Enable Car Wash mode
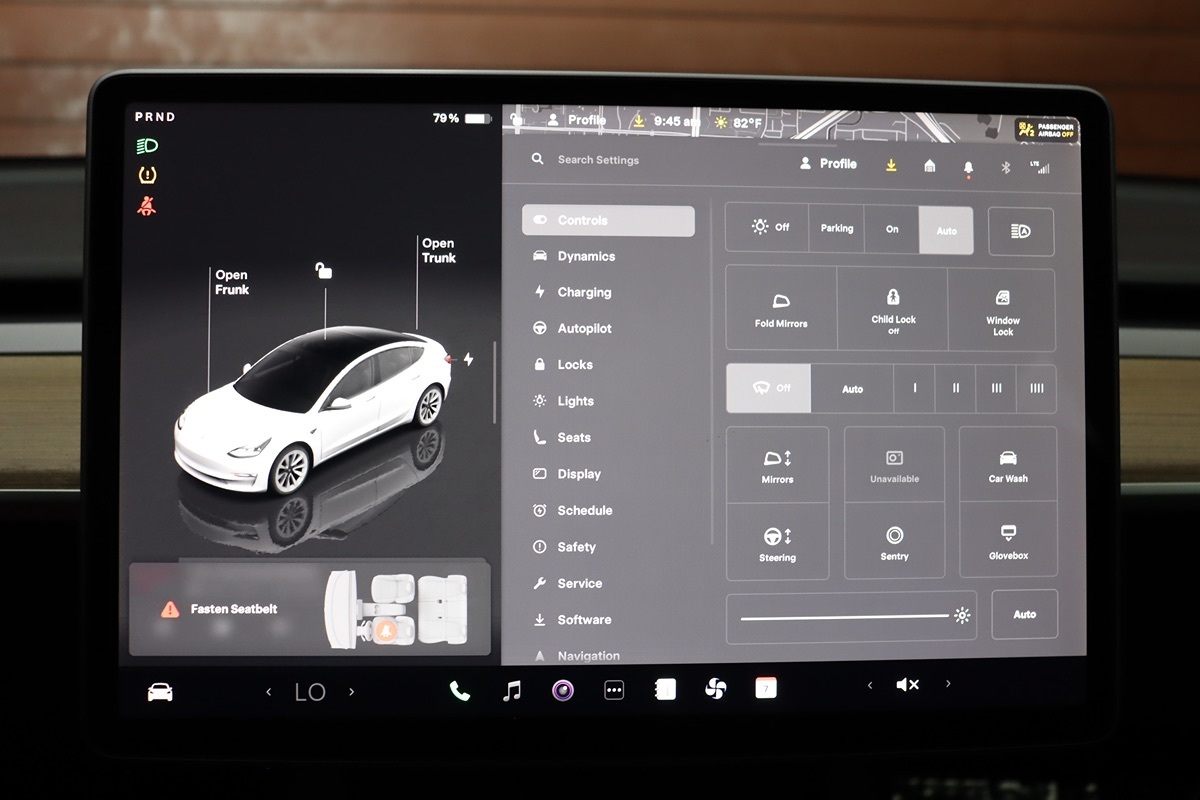The width and height of the screenshot is (1200, 800). (1008, 464)
